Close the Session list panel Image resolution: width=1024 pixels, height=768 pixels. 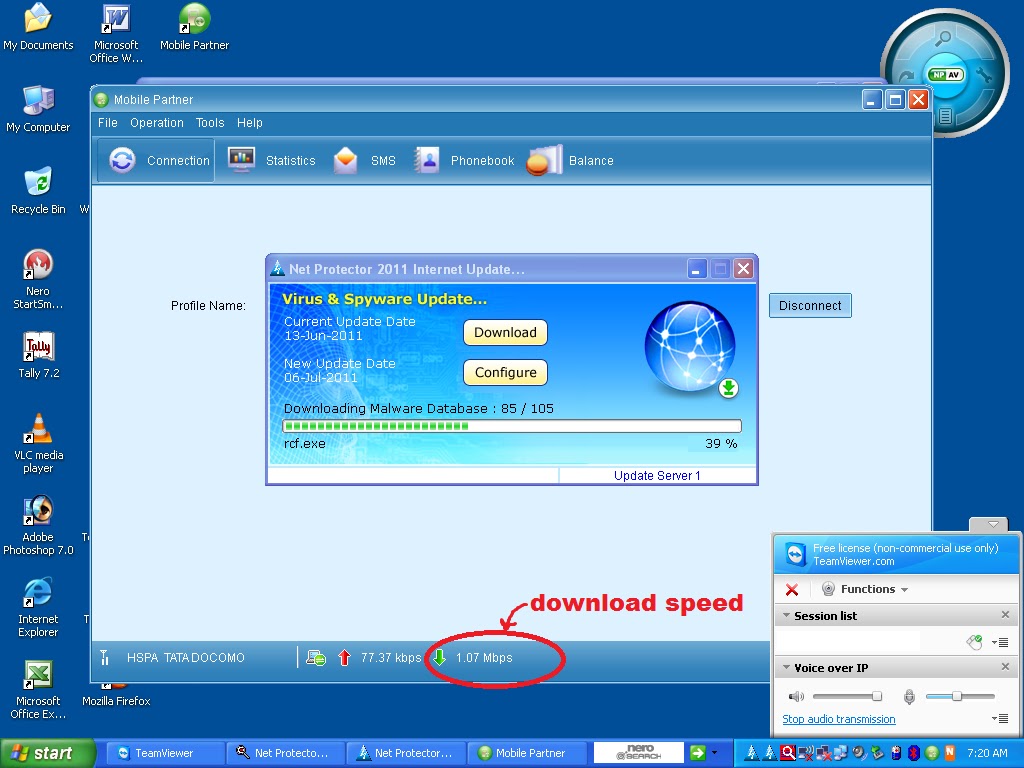pos(1005,615)
